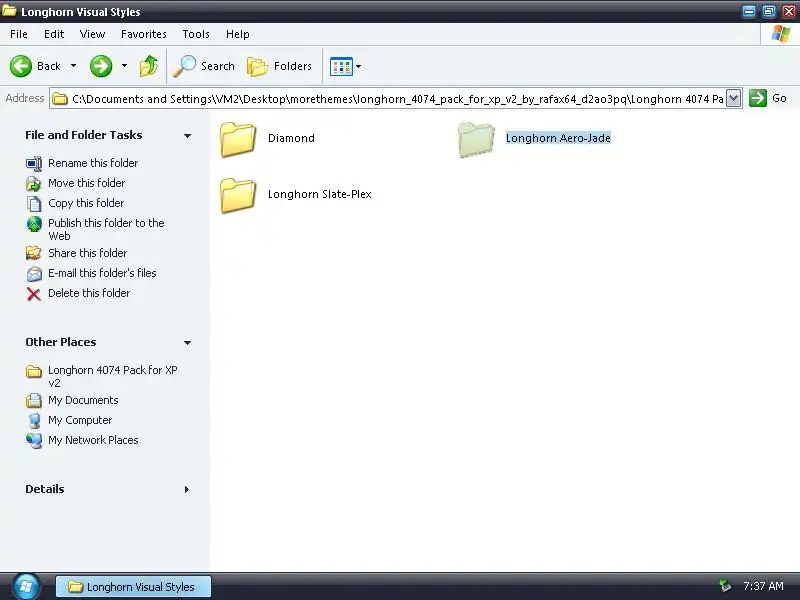Select the Longhorn Aero-Jade folder icon
The height and width of the screenshot is (600, 800).
pyautogui.click(x=476, y=139)
